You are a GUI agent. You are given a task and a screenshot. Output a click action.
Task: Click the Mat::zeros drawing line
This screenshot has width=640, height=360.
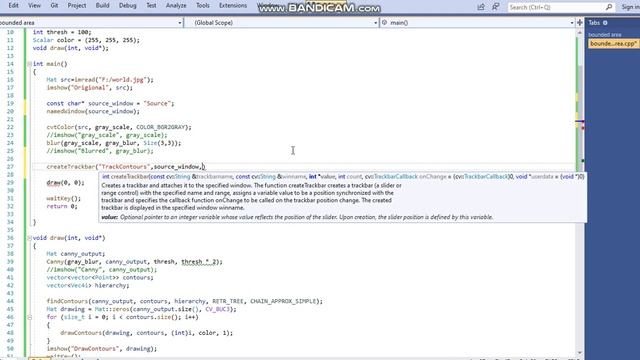[x=141, y=309]
